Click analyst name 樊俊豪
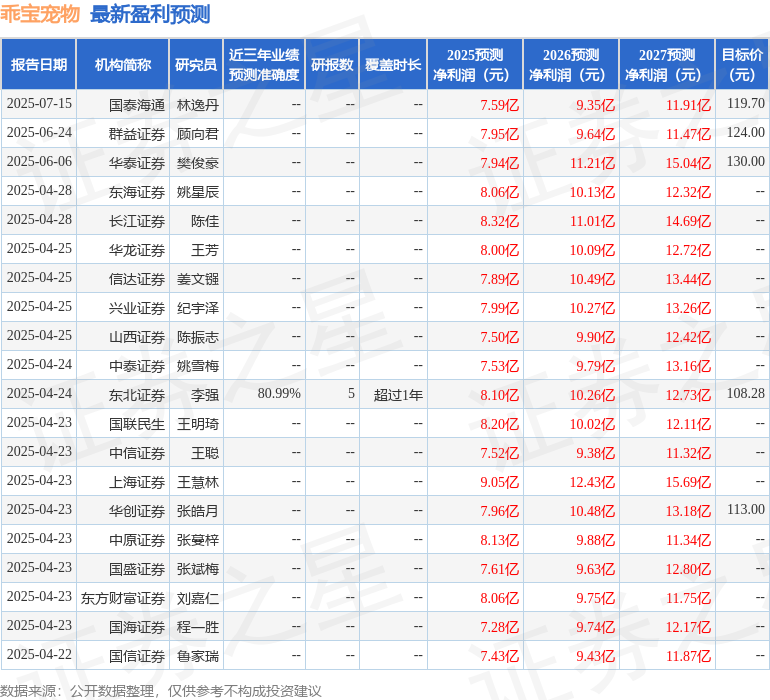This screenshot has height=700, width=770. [x=197, y=163]
